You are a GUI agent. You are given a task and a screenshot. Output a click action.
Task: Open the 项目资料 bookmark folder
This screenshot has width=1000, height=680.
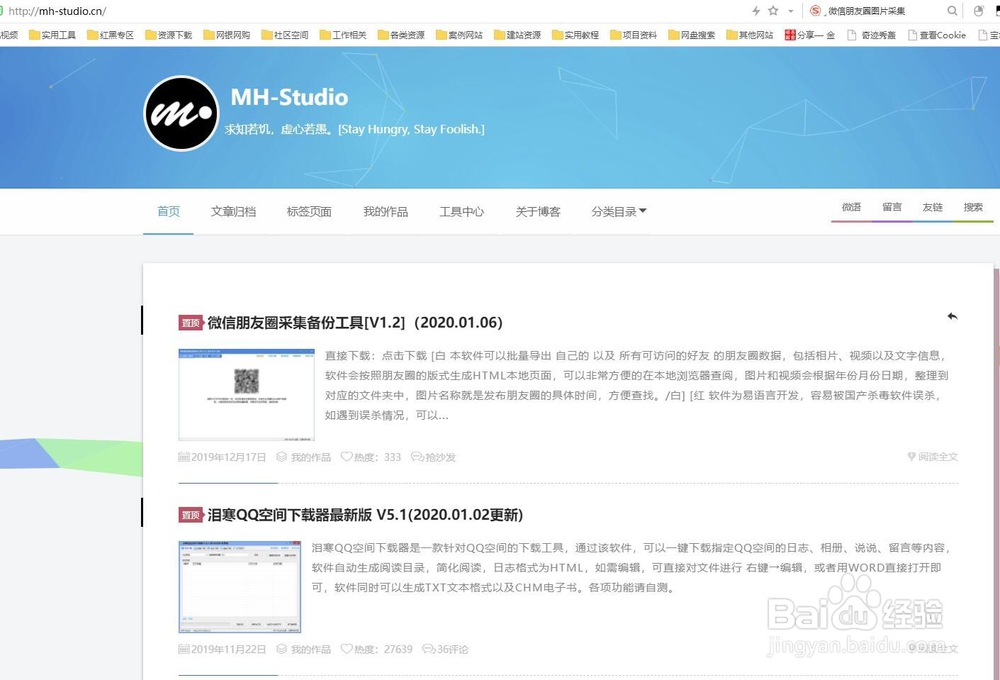(x=633, y=35)
